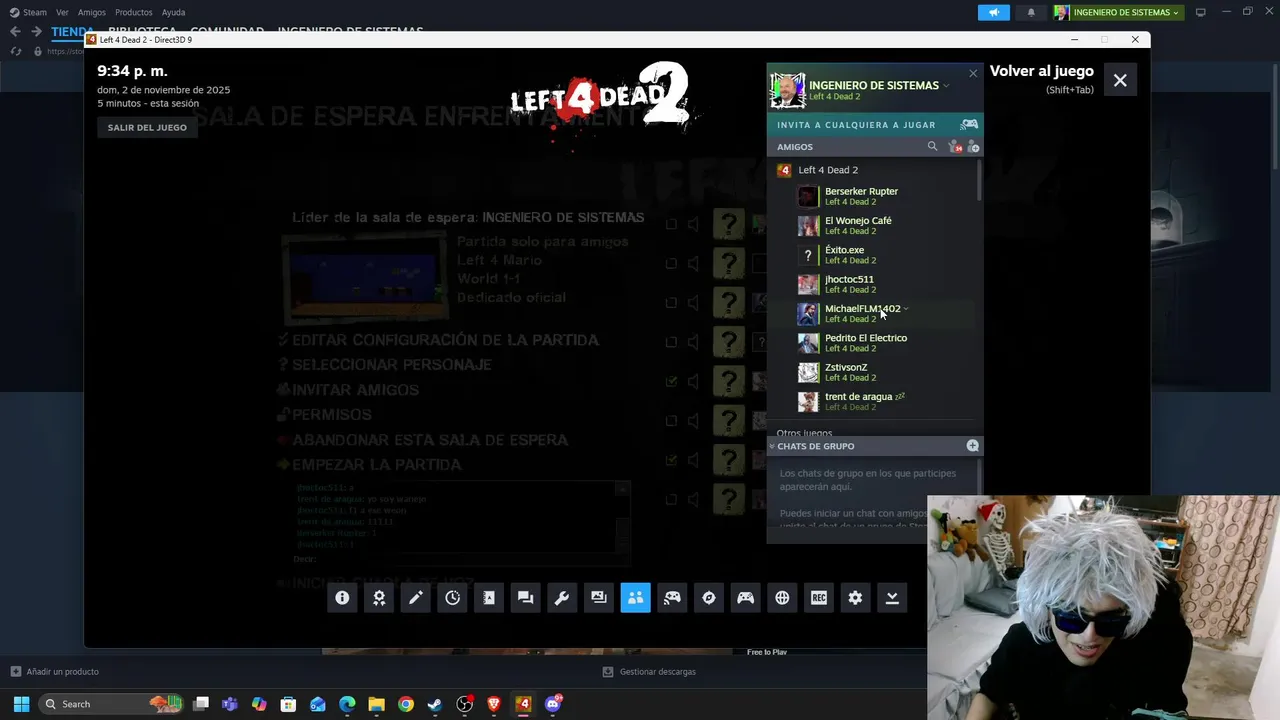Open the notes pencil icon in overlay toolbar

pyautogui.click(x=416, y=598)
